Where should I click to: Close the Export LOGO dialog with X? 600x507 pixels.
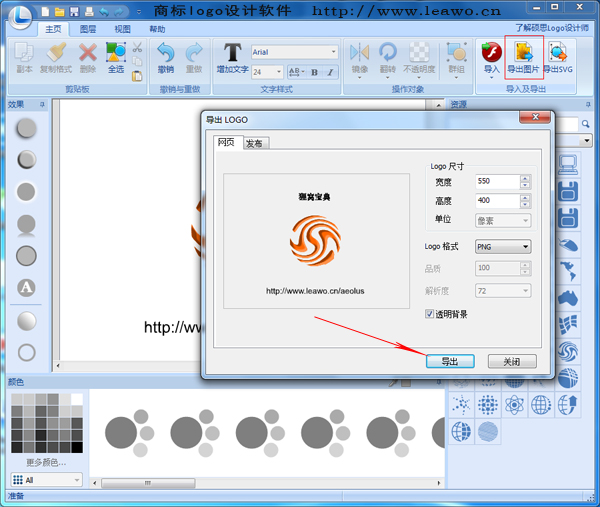pyautogui.click(x=535, y=117)
